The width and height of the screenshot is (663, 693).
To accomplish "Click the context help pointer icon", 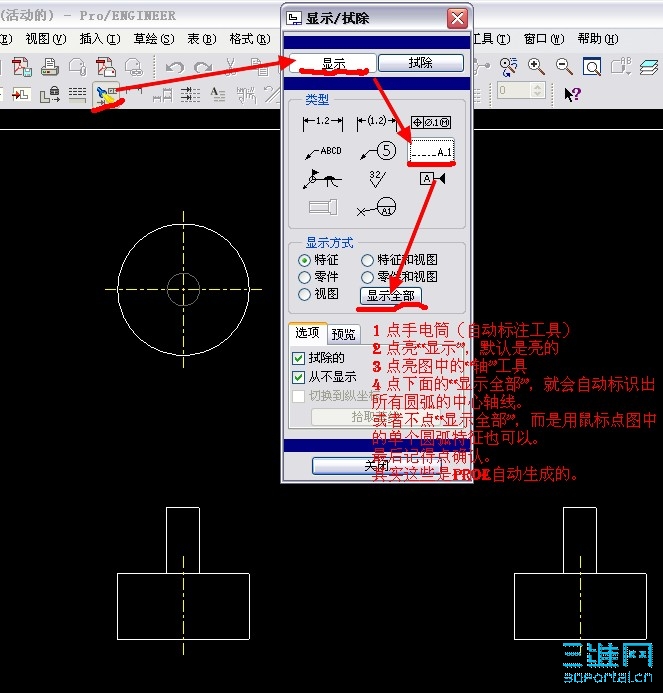I will click(x=572, y=94).
